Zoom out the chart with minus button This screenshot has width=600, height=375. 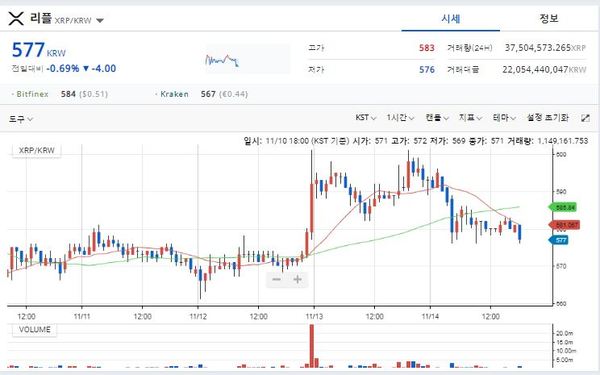[276, 279]
